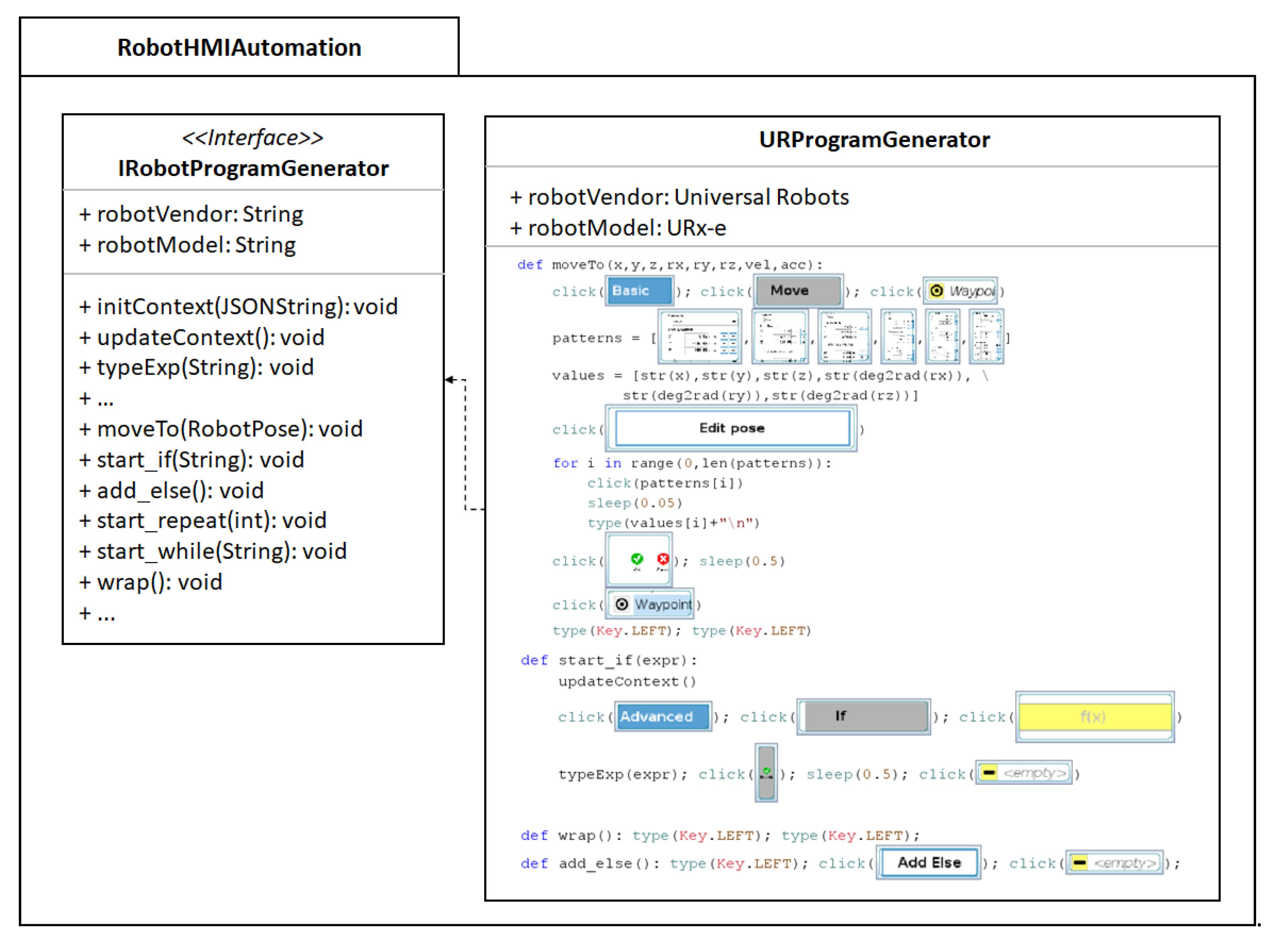This screenshot has height=942, width=1288.
Task: Click the yellow minus icon after Add Else
Action: pyautogui.click(x=1079, y=863)
